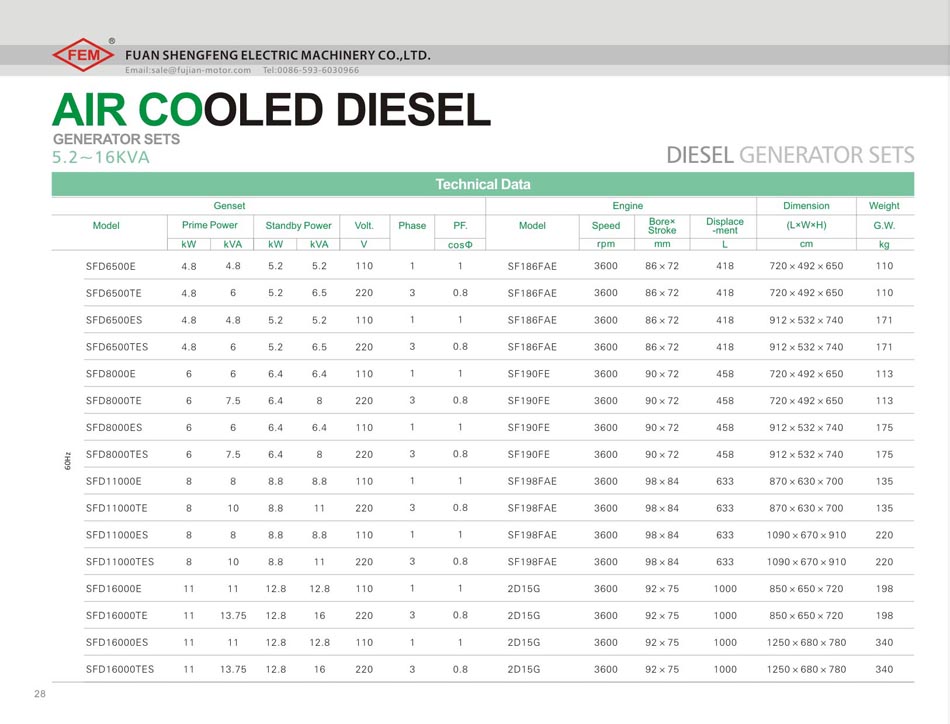This screenshot has width=950, height=724.
Task: Click the G.W. weight header
Action: click(884, 225)
